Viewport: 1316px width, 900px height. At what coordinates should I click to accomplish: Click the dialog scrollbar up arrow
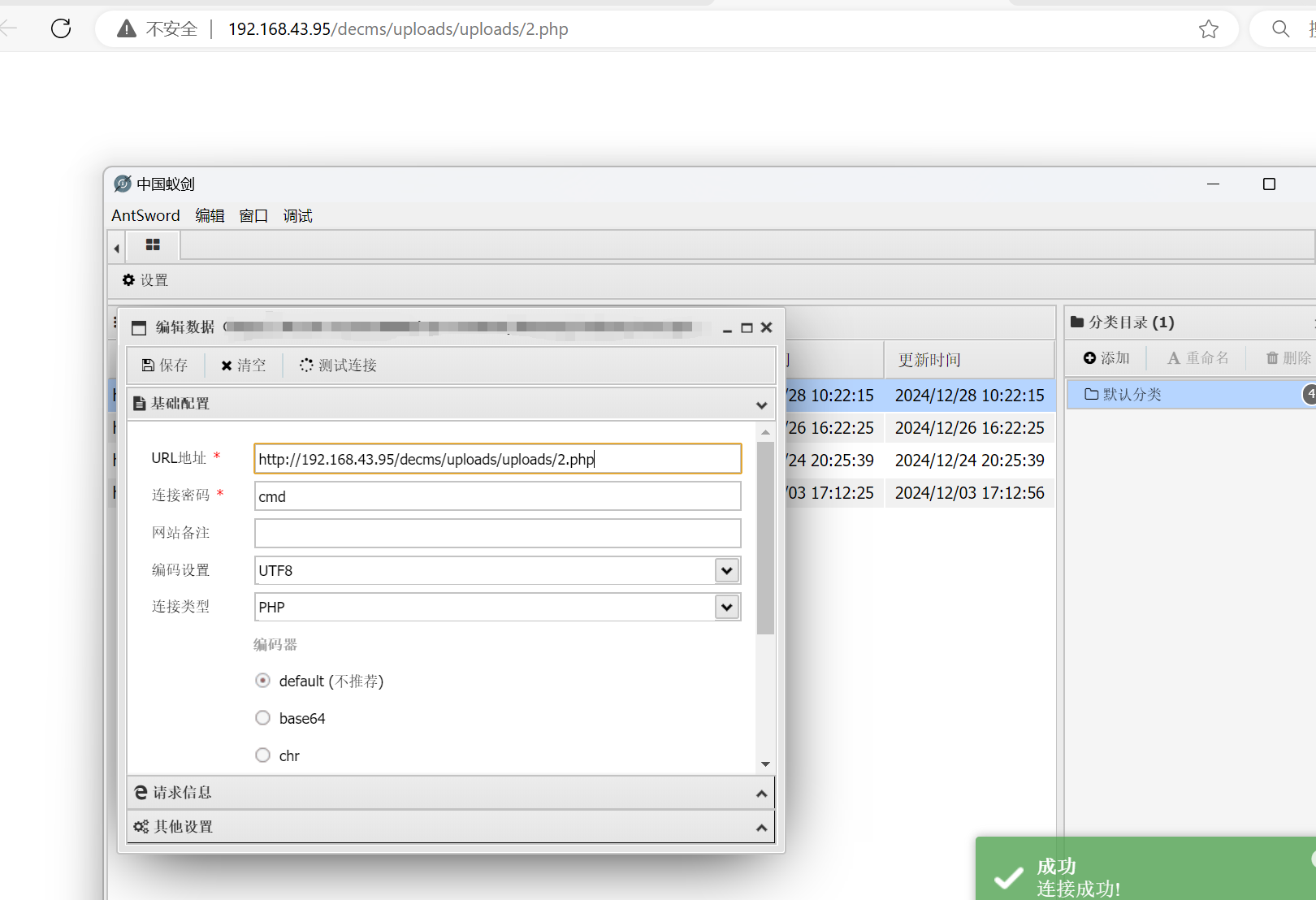click(765, 432)
